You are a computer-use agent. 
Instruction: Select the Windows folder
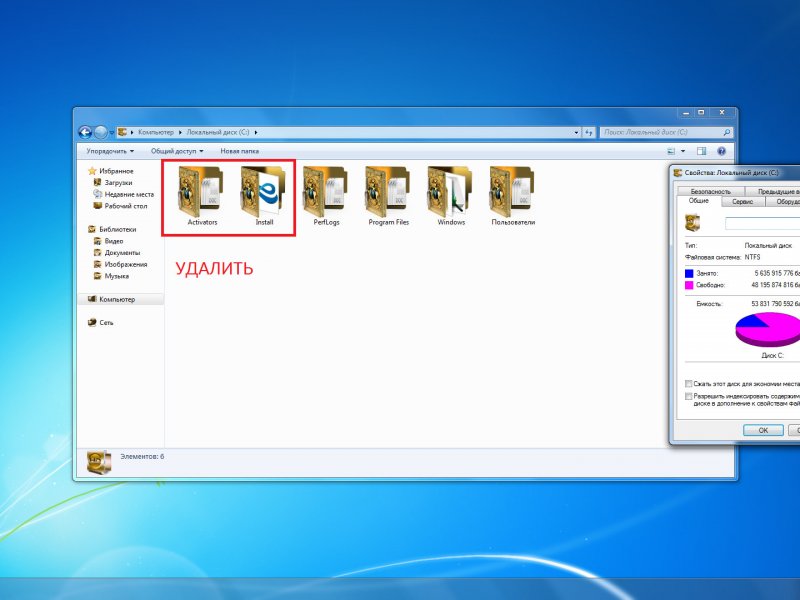tap(451, 196)
